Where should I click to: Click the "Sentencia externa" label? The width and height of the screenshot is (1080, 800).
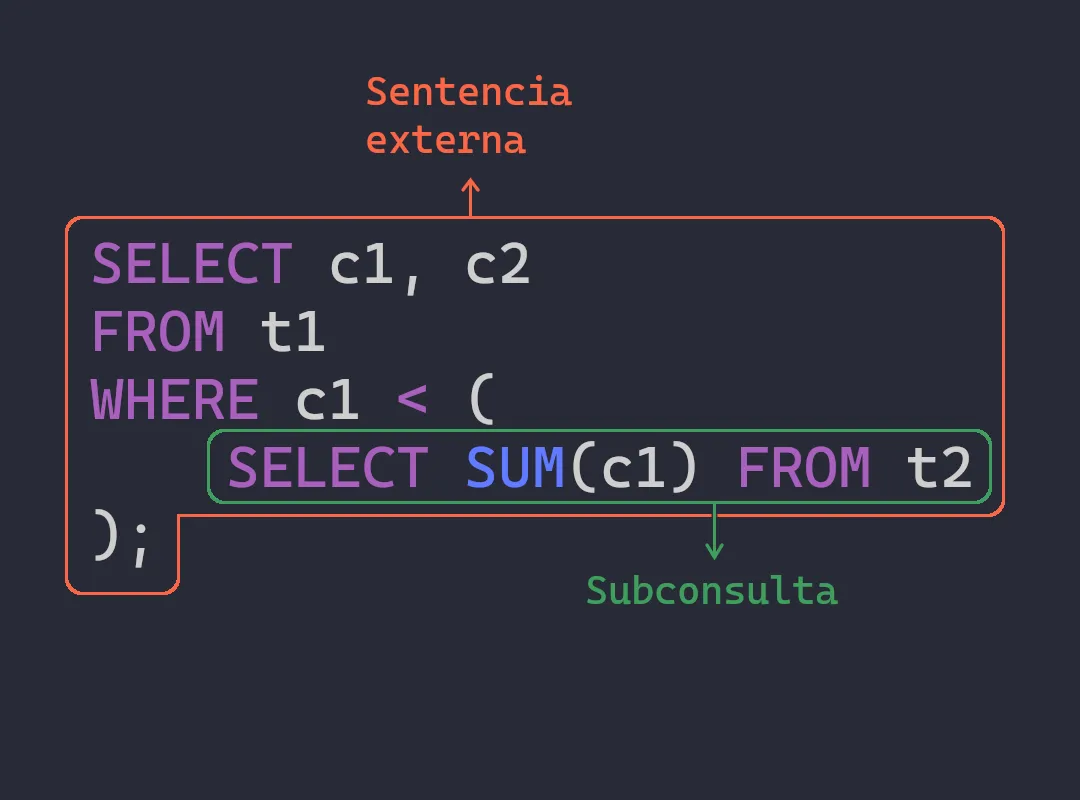(468, 115)
